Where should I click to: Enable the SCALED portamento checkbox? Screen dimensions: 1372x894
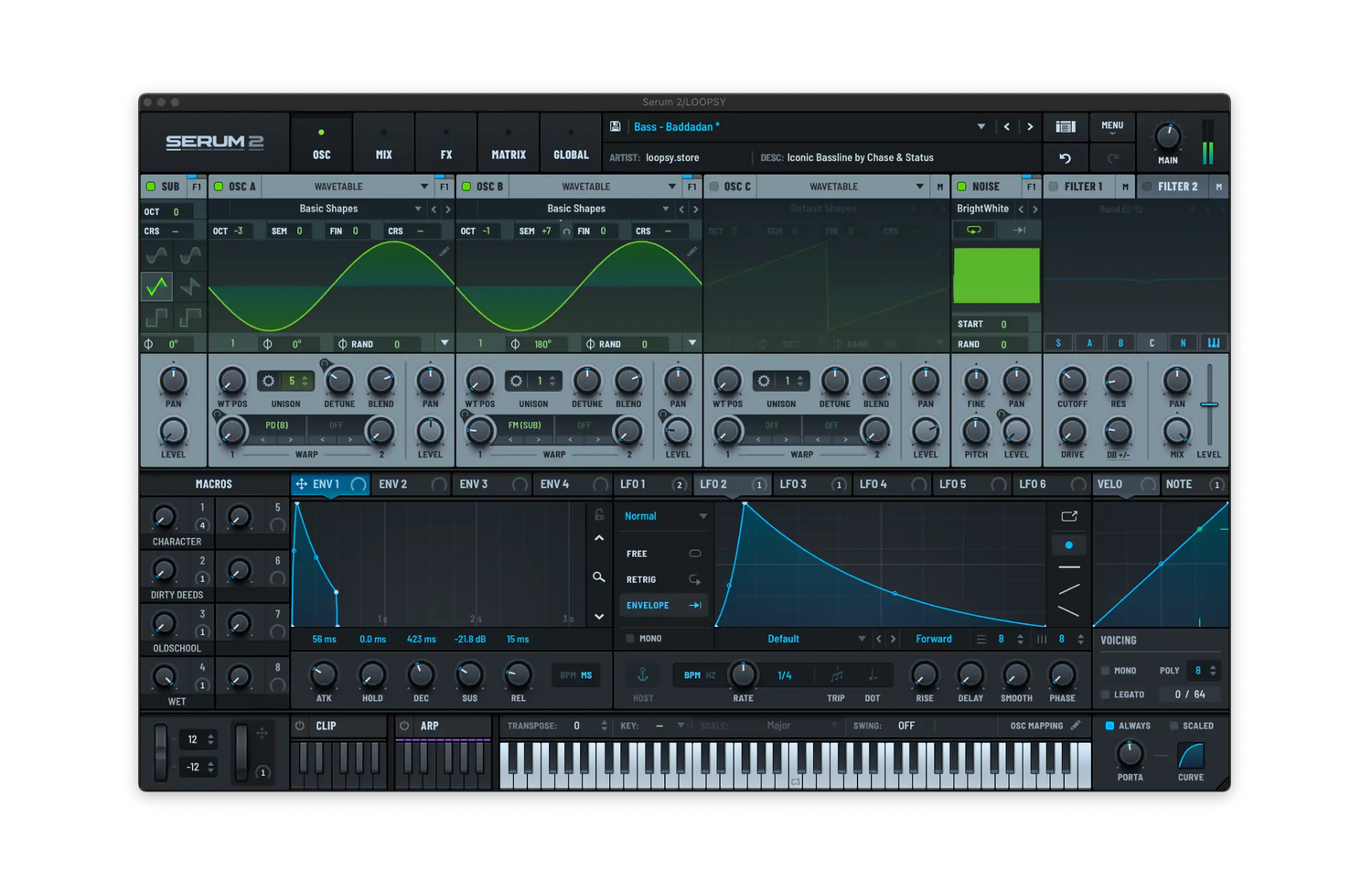(1174, 727)
